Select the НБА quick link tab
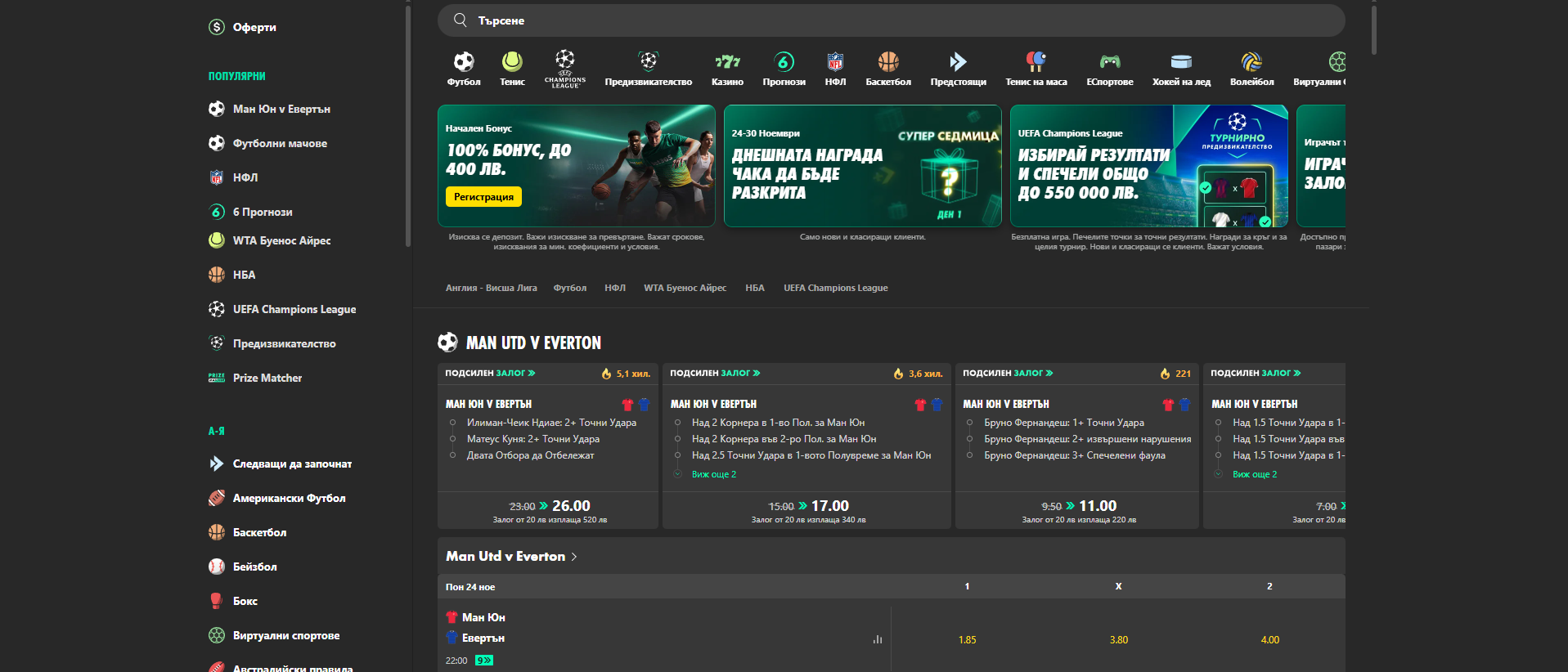 point(755,288)
